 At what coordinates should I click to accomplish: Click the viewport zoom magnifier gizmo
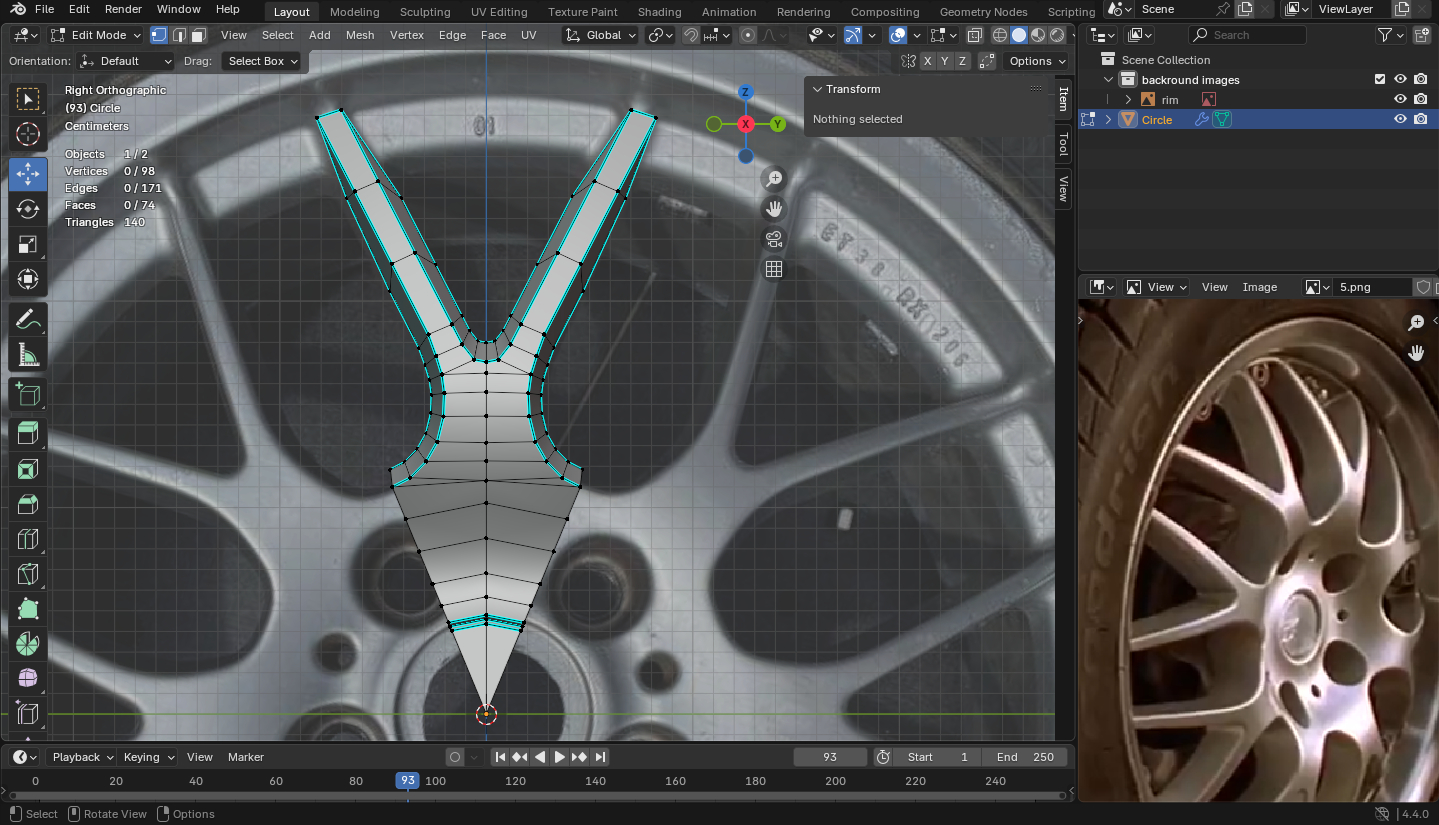pos(773,179)
